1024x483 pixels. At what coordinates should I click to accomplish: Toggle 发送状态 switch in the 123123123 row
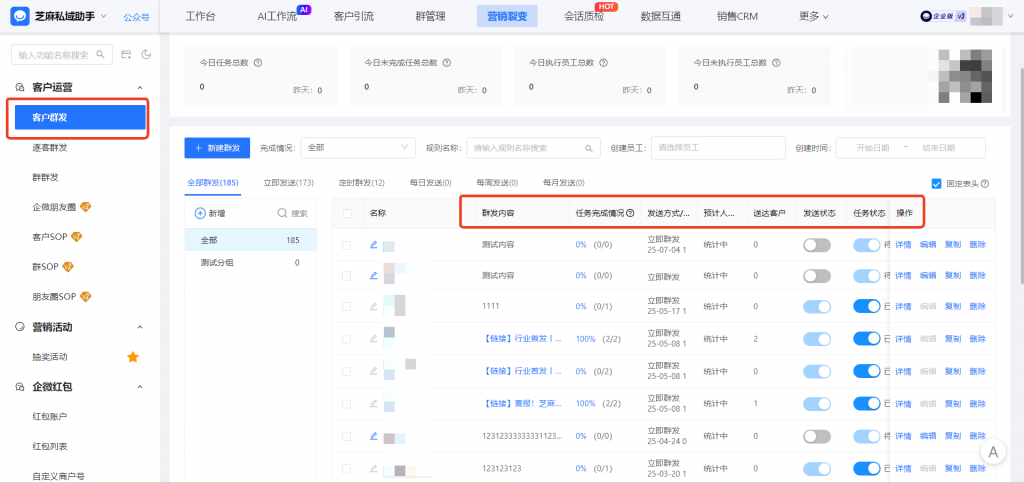[x=817, y=468]
